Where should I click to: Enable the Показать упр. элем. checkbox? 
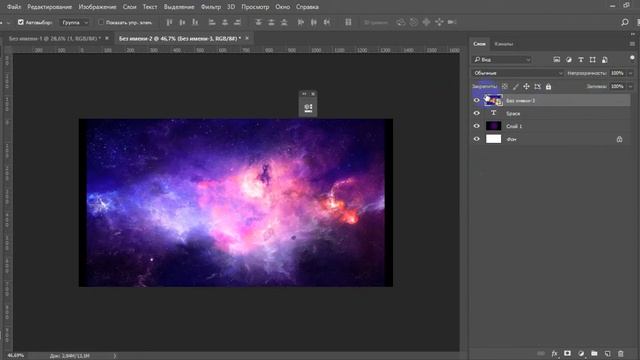pos(101,22)
